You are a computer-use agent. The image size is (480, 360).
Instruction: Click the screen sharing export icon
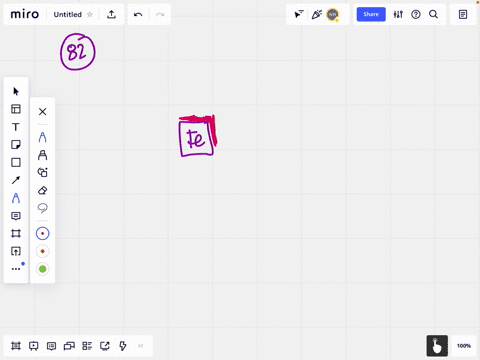105,346
